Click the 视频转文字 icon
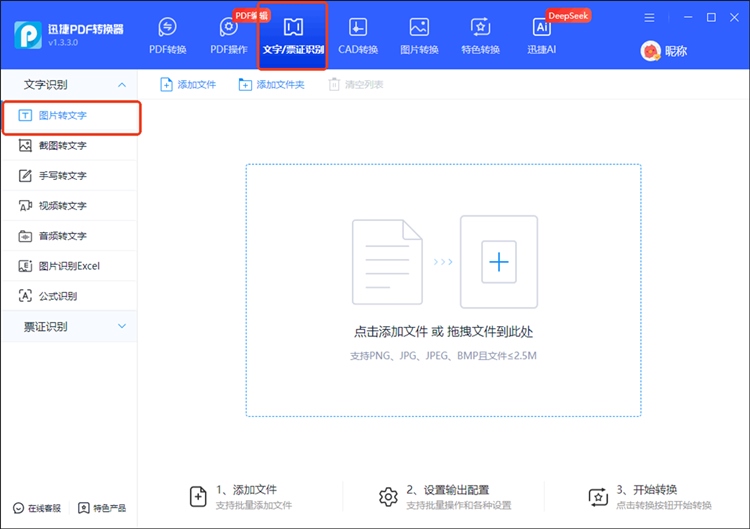 pyautogui.click(x=25, y=206)
